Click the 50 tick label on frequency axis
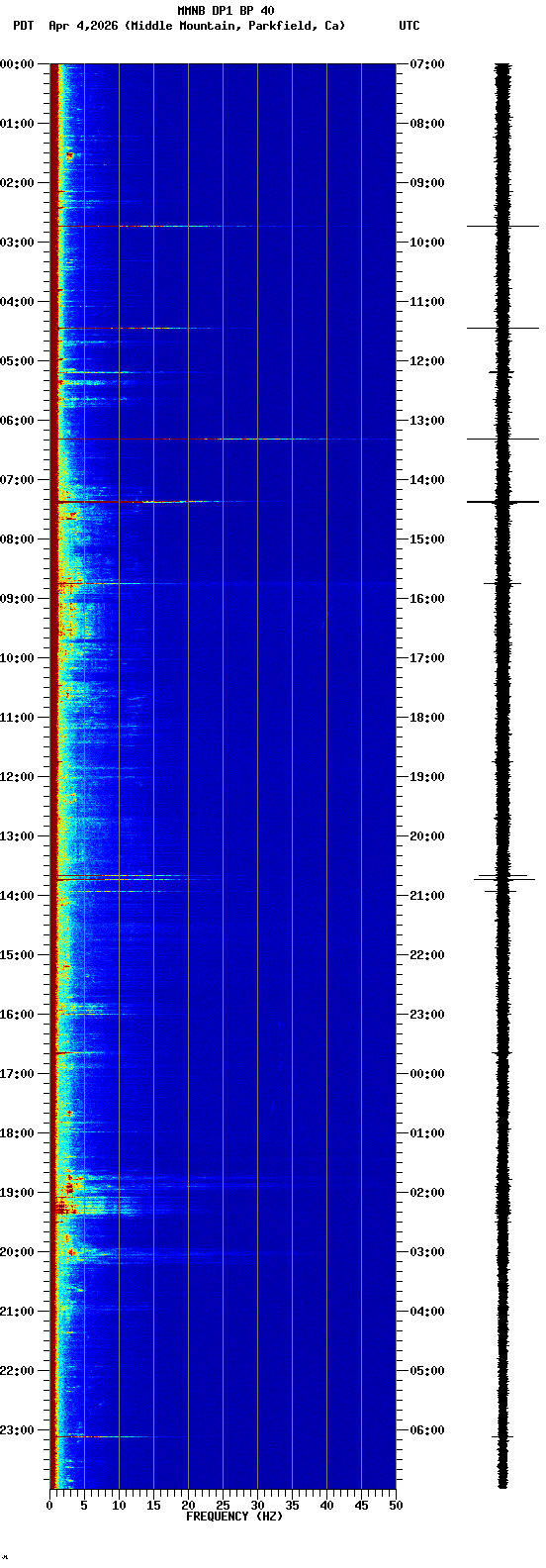Viewport: 546px width, 1568px height. (396, 1506)
